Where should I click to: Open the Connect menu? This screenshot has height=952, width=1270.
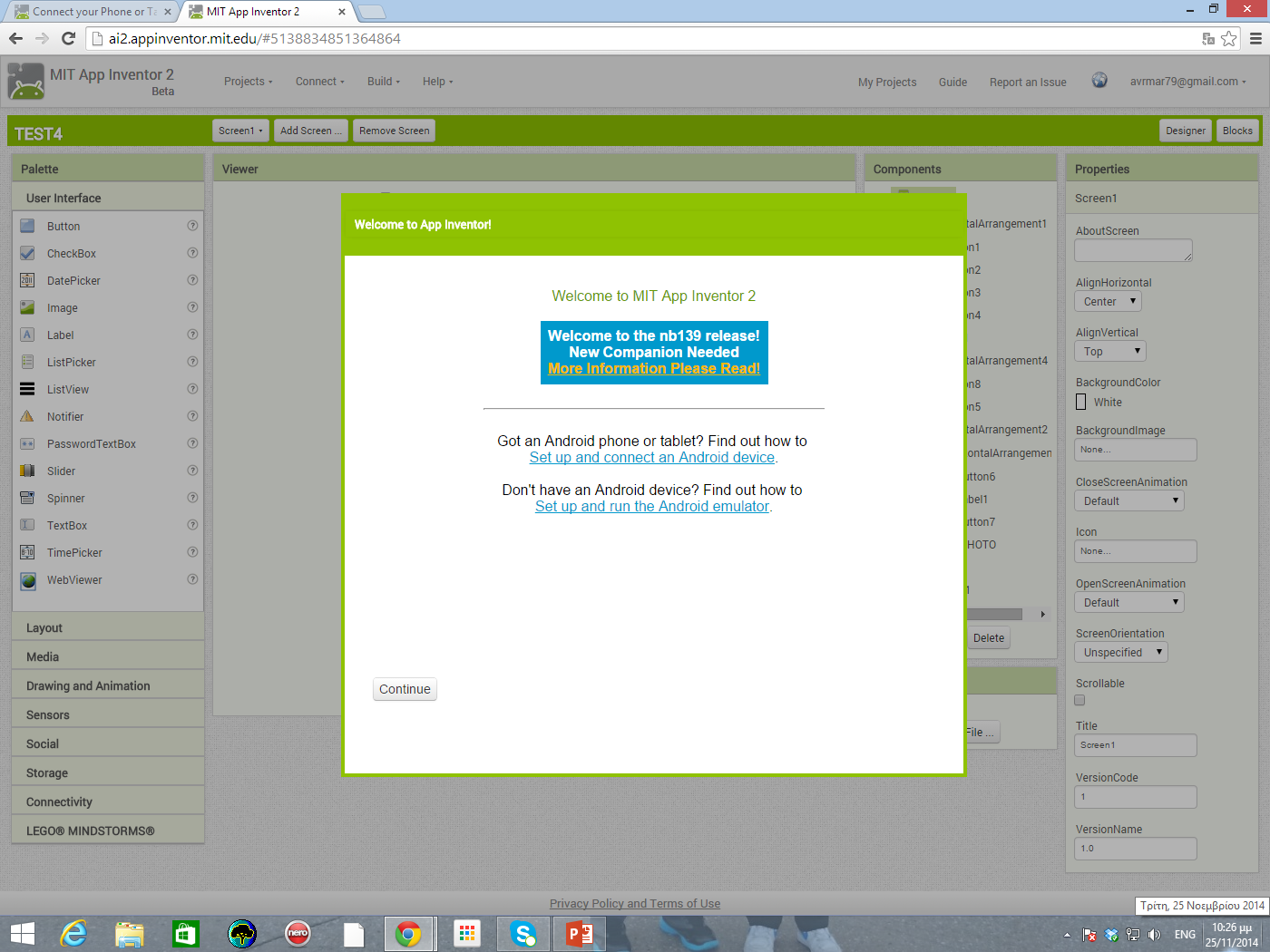click(319, 82)
